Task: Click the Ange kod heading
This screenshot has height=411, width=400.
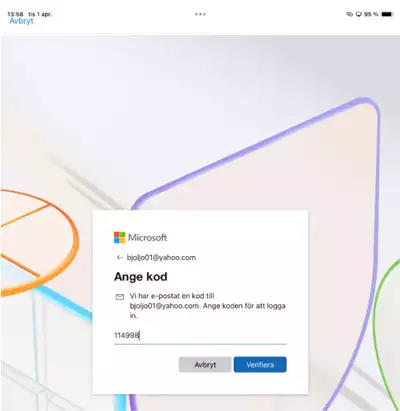Action: tap(141, 277)
